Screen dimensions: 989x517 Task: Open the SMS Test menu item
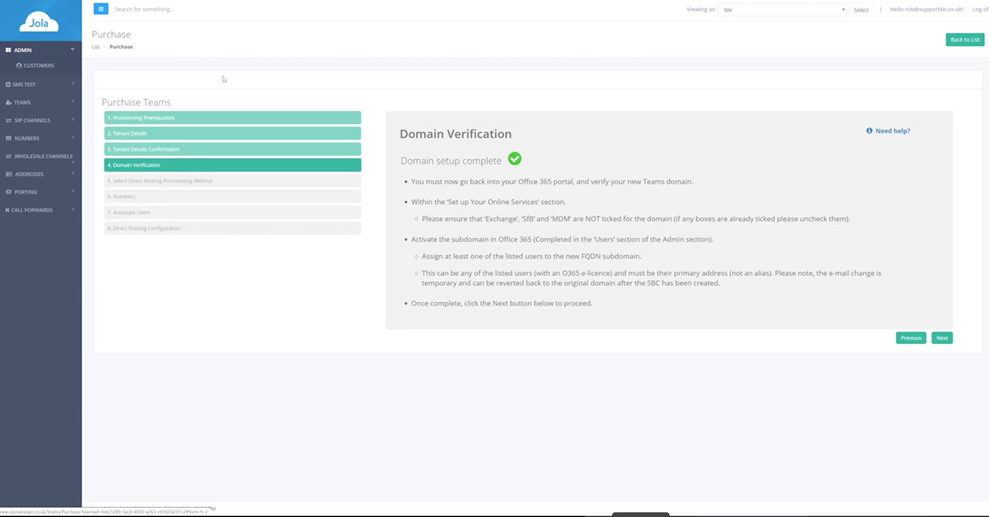[40, 84]
